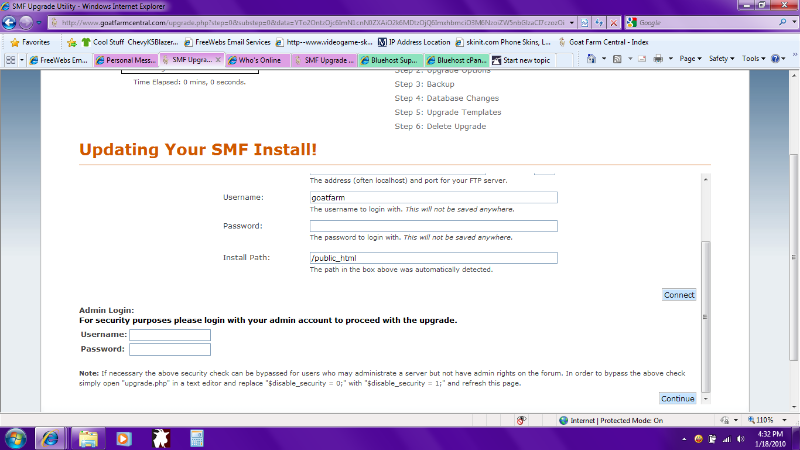Open the Calculator taskbar icon
This screenshot has height=450, width=800.
coord(197,439)
